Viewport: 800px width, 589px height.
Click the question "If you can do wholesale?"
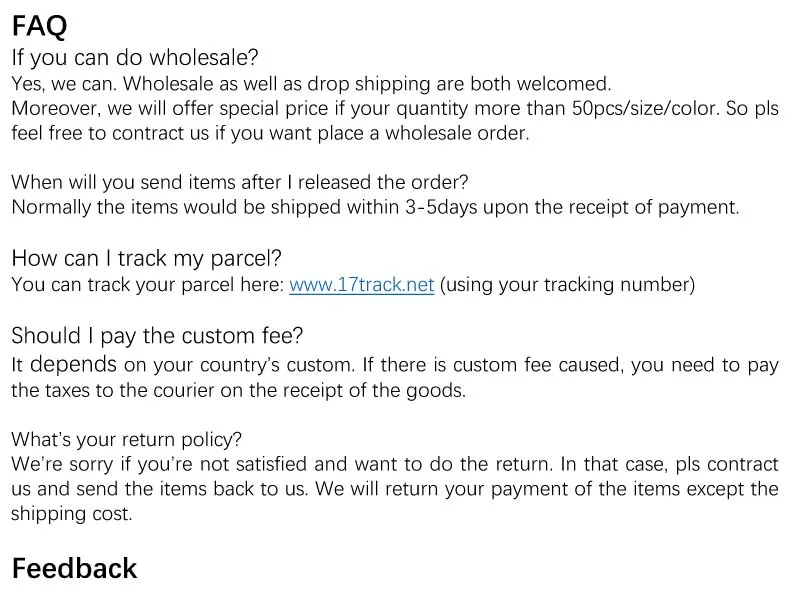(x=135, y=57)
